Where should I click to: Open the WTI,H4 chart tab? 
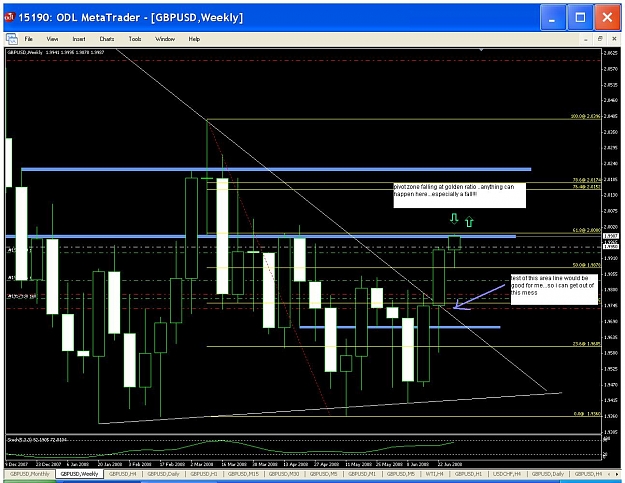(x=434, y=474)
